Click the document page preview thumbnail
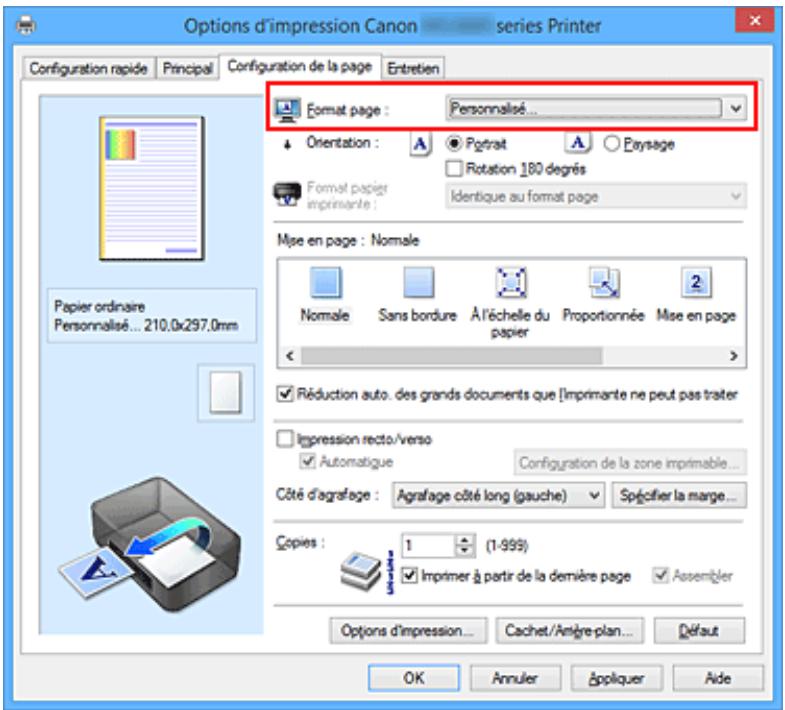Screen dimensions: 785x710 point(152,188)
